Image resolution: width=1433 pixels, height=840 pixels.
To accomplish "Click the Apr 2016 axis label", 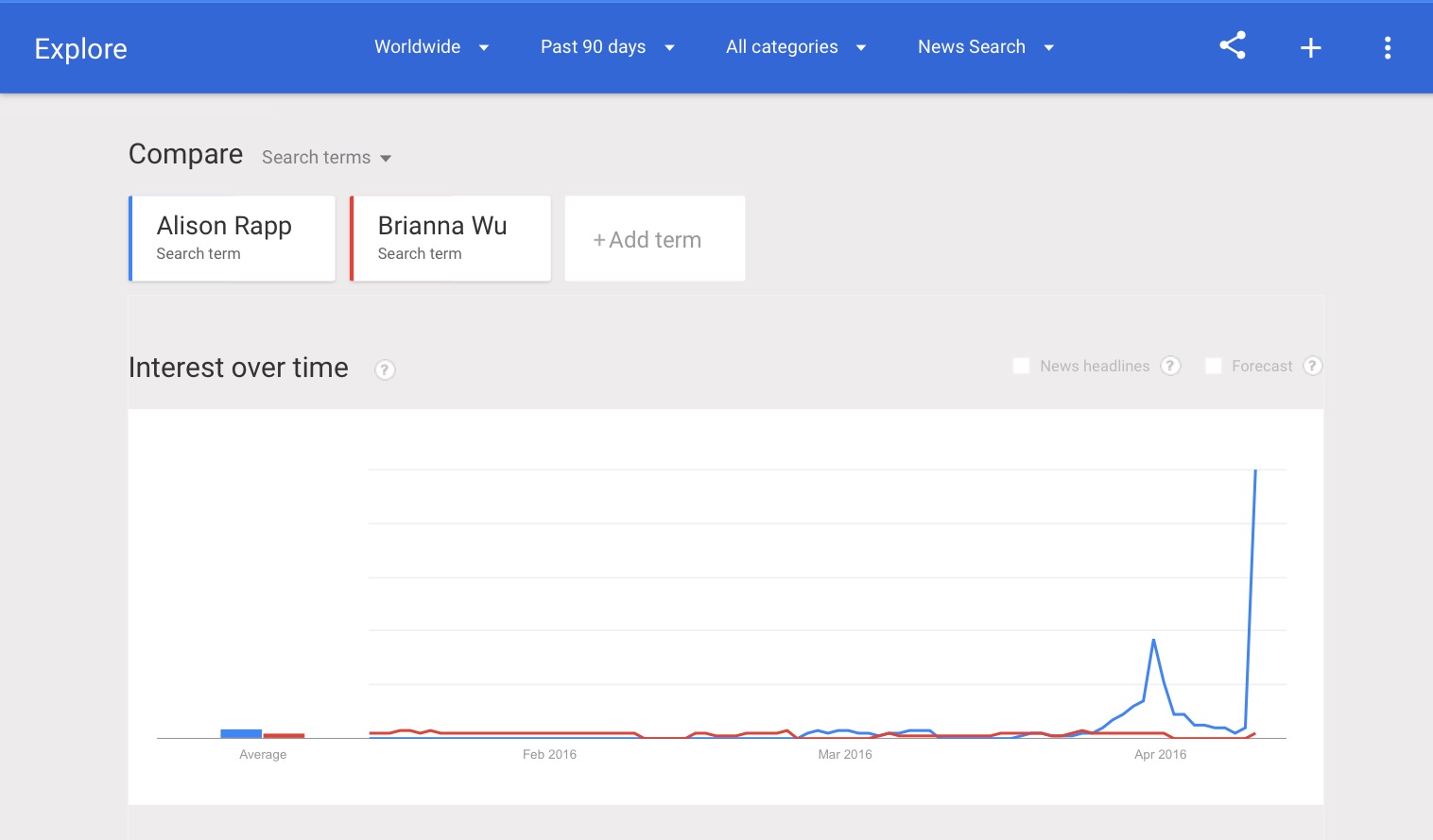I will coord(1160,754).
